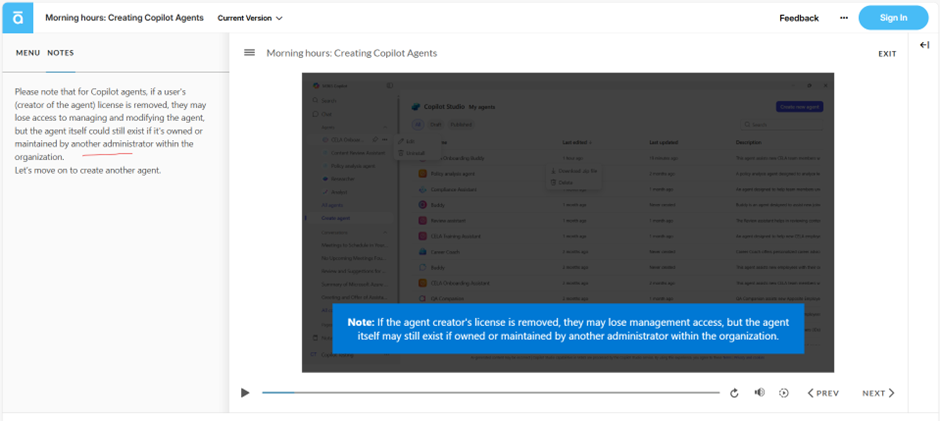This screenshot has width=940, height=421.
Task: Click All agents in the slide's sidebar
Action: (333, 205)
